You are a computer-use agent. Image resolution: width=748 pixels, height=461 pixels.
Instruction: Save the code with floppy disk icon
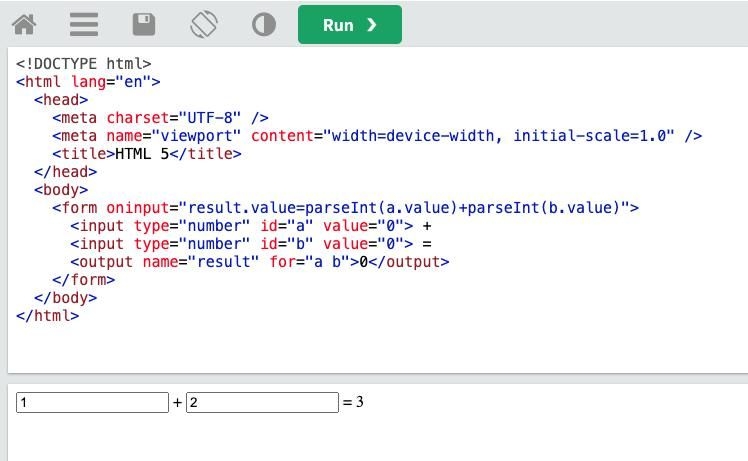point(144,24)
